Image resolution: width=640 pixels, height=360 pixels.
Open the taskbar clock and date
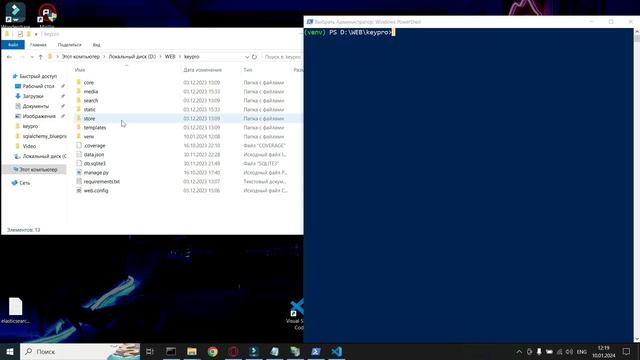click(x=604, y=351)
